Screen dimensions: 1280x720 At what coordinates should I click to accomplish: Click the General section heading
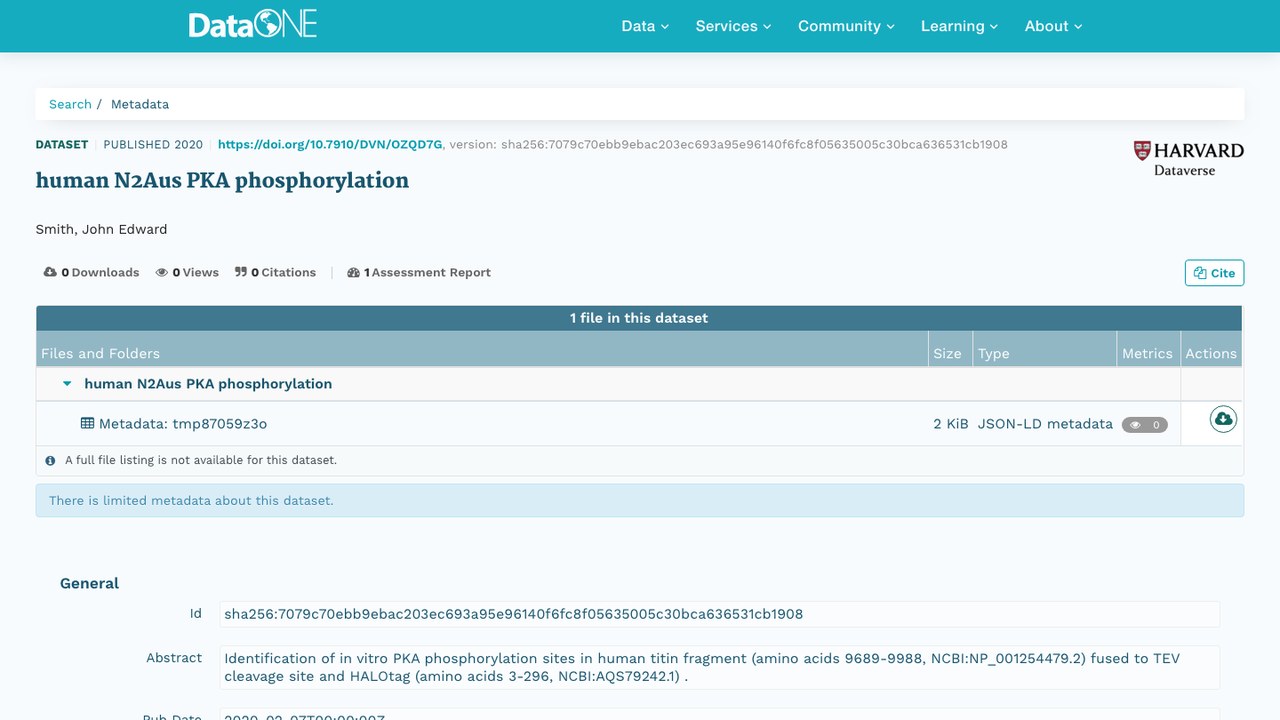click(89, 583)
